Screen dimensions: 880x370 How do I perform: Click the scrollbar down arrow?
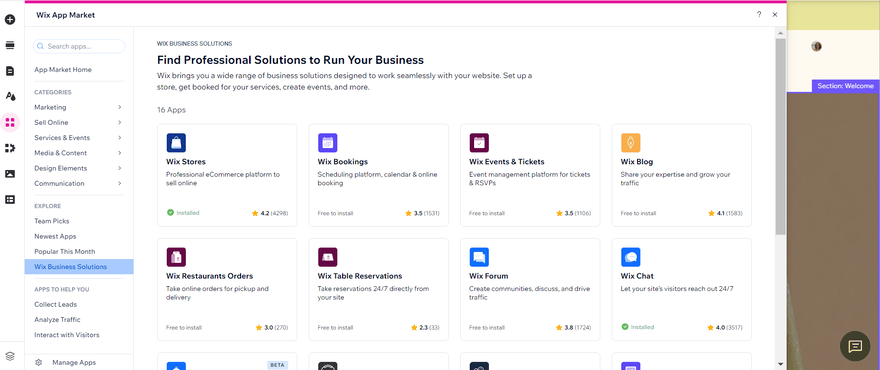click(x=780, y=364)
